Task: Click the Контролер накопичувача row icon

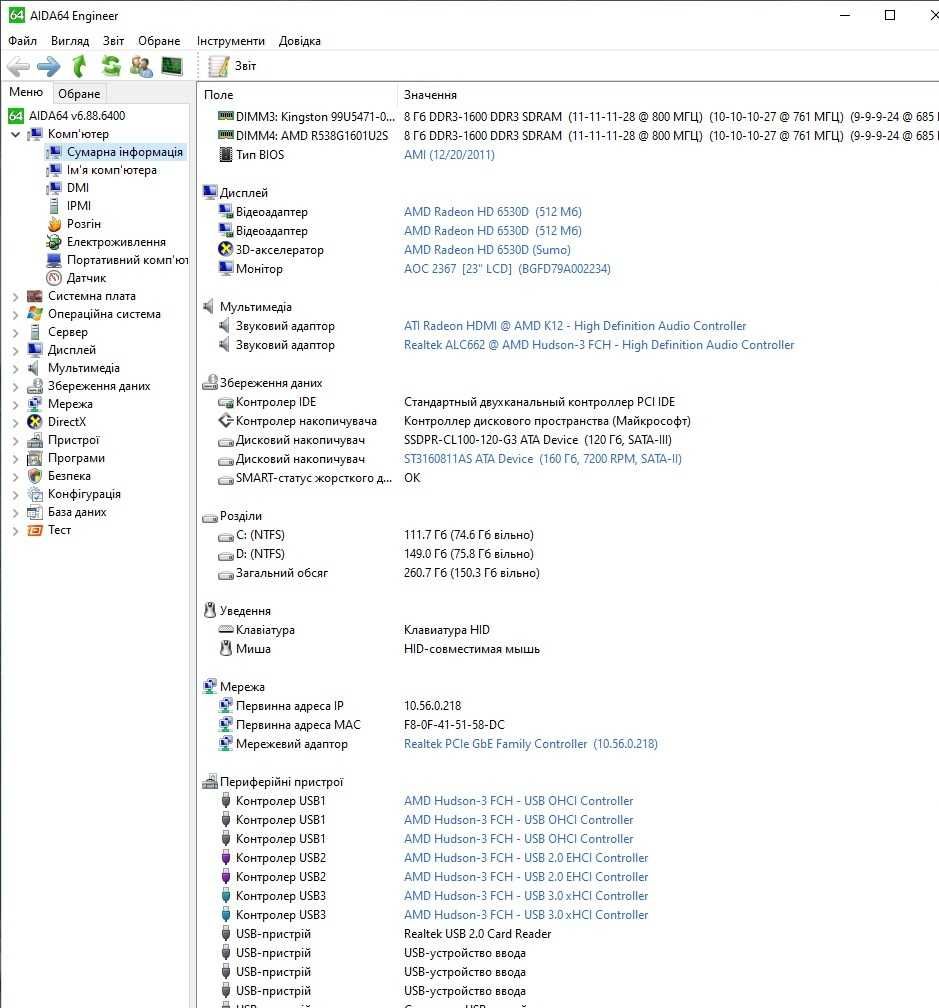Action: tap(226, 420)
